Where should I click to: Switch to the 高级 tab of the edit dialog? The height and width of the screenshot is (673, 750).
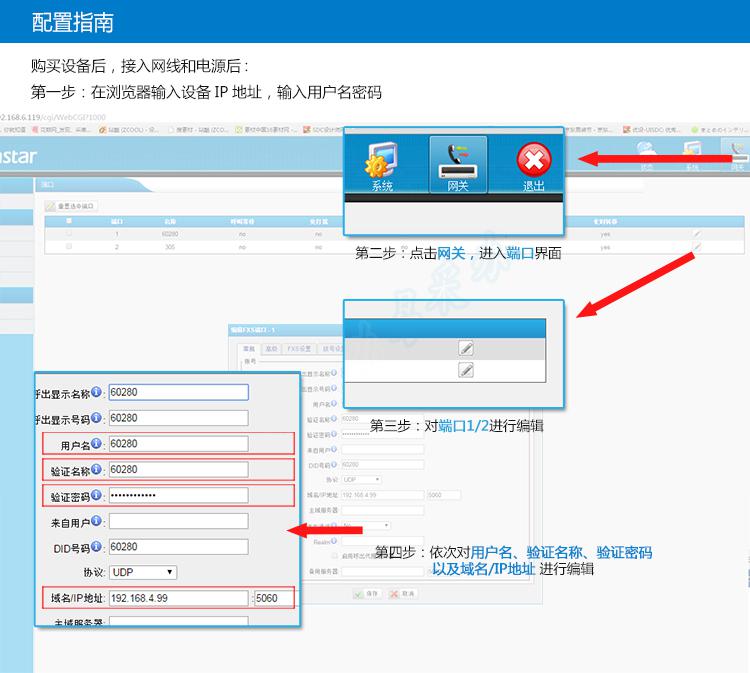coord(271,349)
